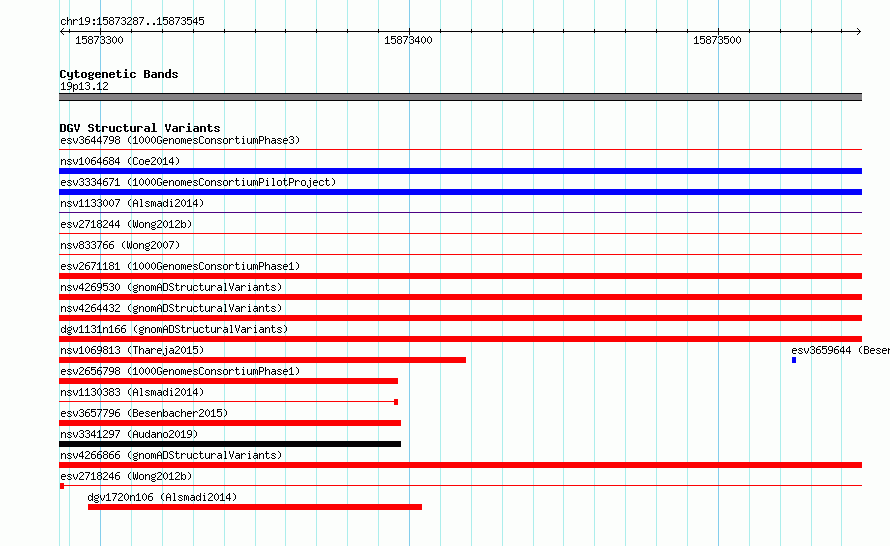
Task: Open the esv2671181 (1000GenomesConsortiumPhase1) label
Action: pyautogui.click(x=180, y=266)
